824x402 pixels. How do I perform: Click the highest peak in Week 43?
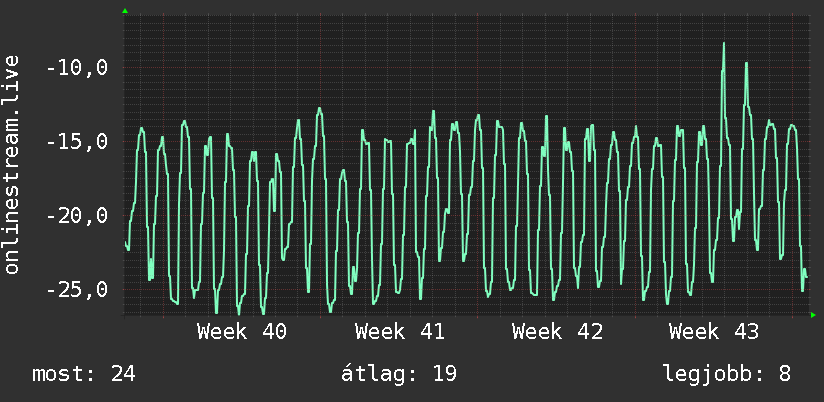pos(724,44)
